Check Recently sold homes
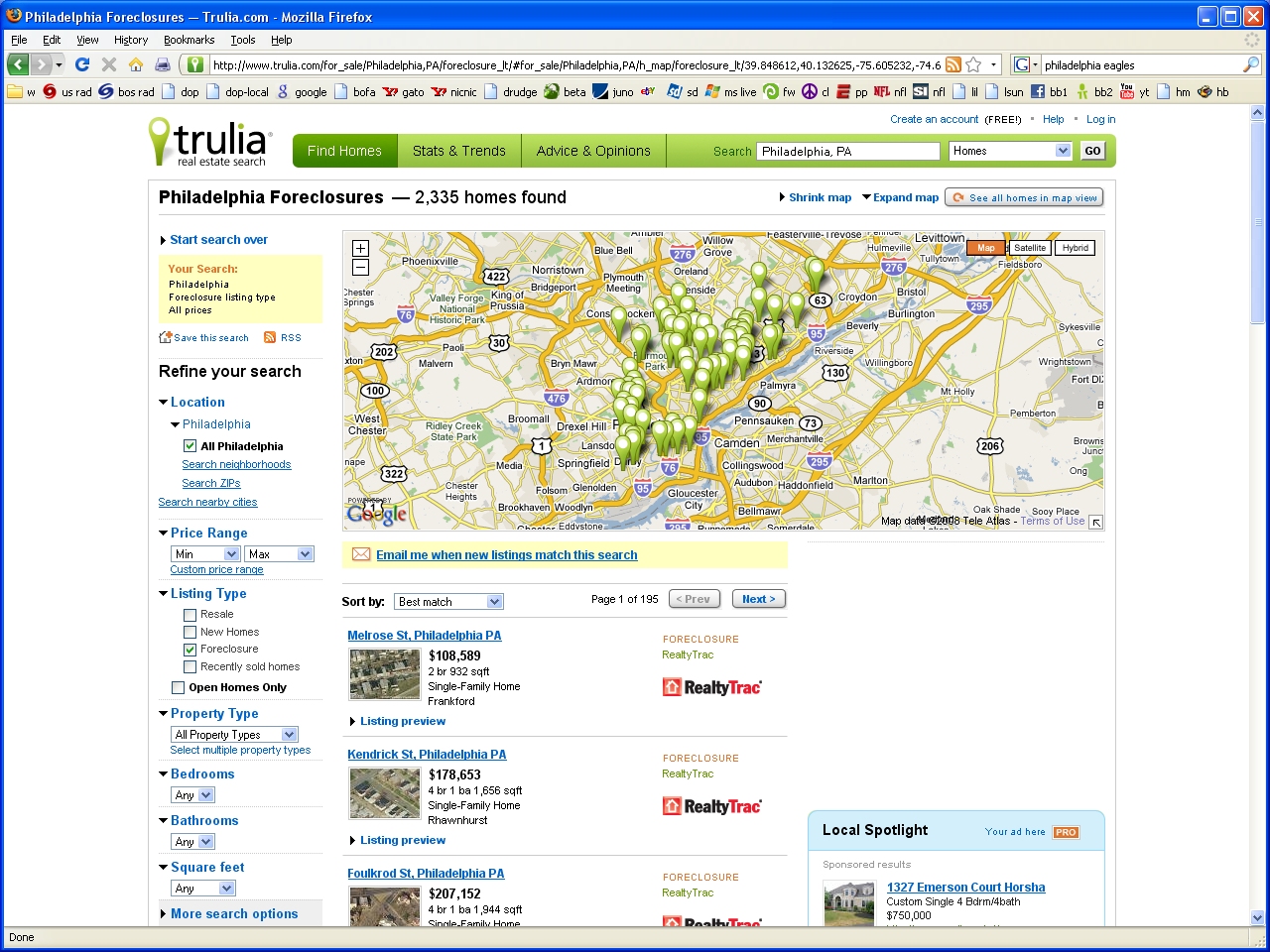 point(190,667)
